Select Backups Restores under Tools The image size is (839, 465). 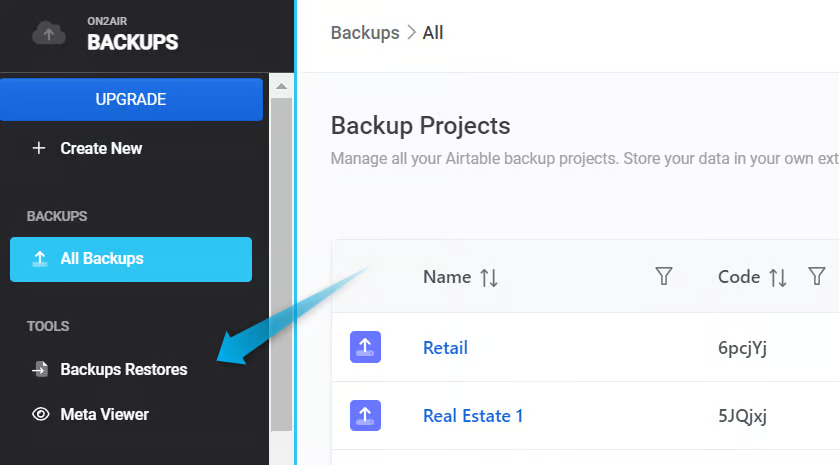pyautogui.click(x=123, y=370)
